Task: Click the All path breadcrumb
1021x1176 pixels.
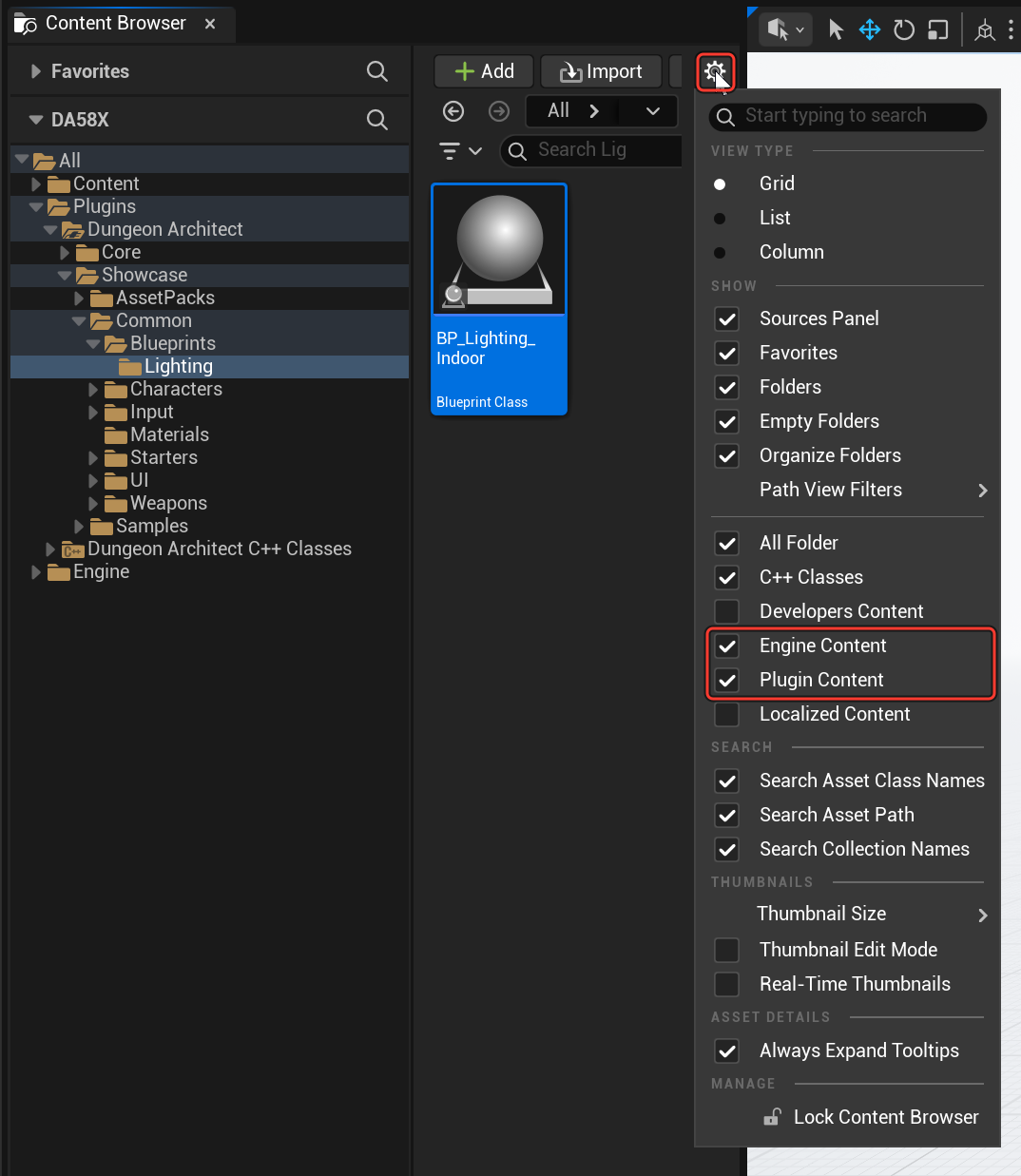Action: coord(559,110)
